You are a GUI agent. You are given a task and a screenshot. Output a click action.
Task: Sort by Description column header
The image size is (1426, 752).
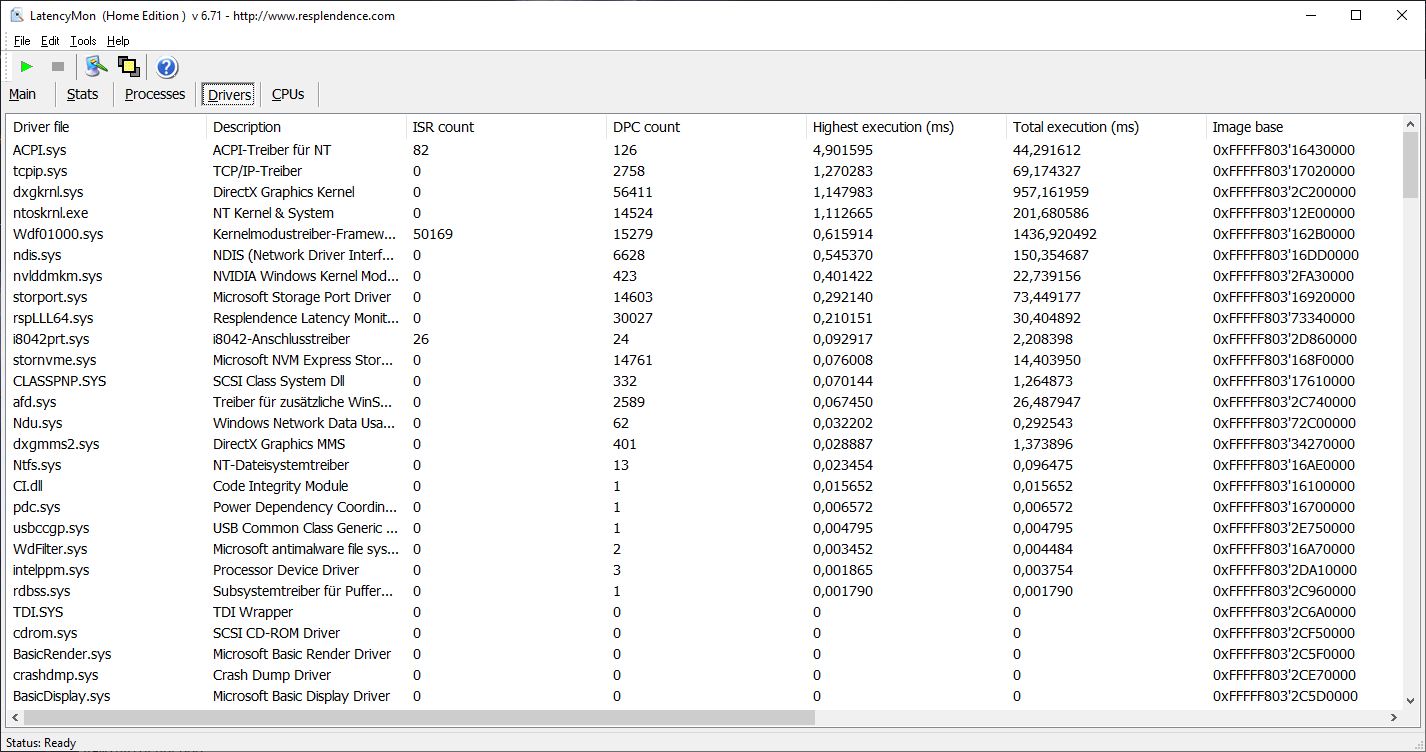coord(307,127)
